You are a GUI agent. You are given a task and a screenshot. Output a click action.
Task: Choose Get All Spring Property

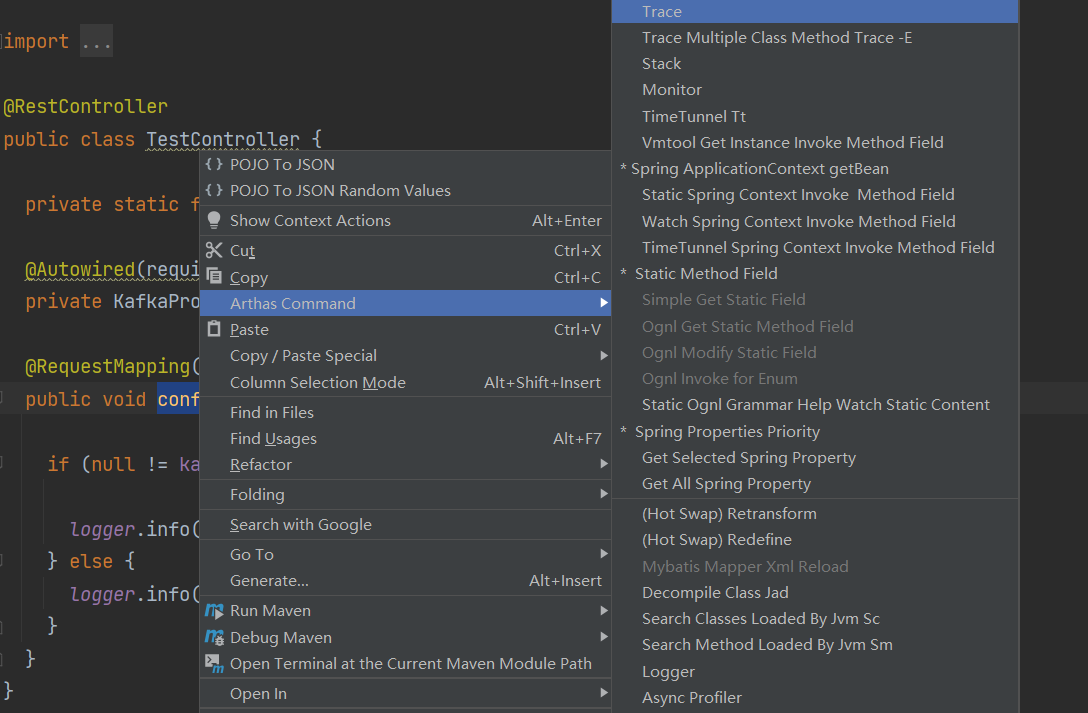(x=815, y=483)
